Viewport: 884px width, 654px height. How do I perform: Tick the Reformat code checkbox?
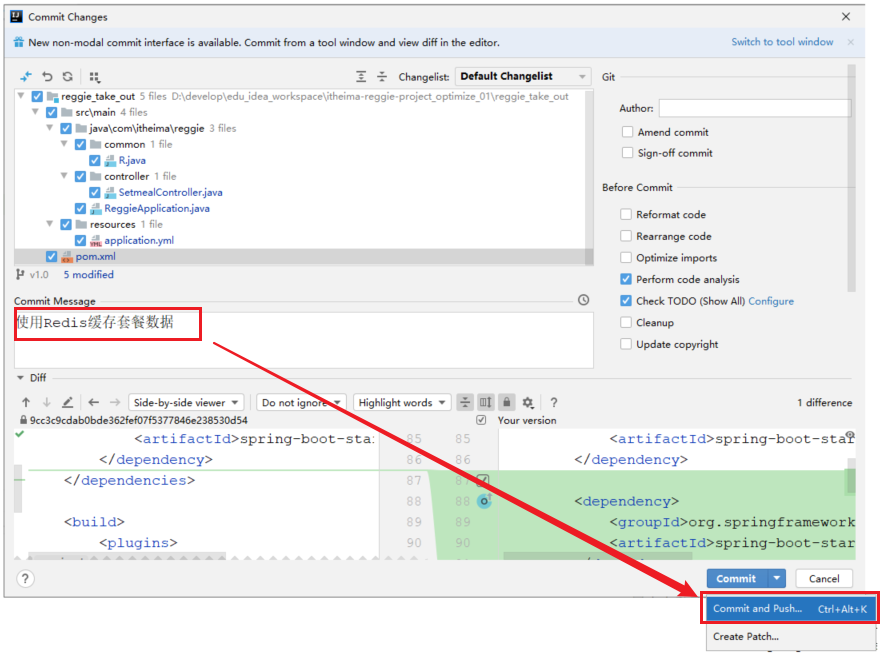click(627, 214)
